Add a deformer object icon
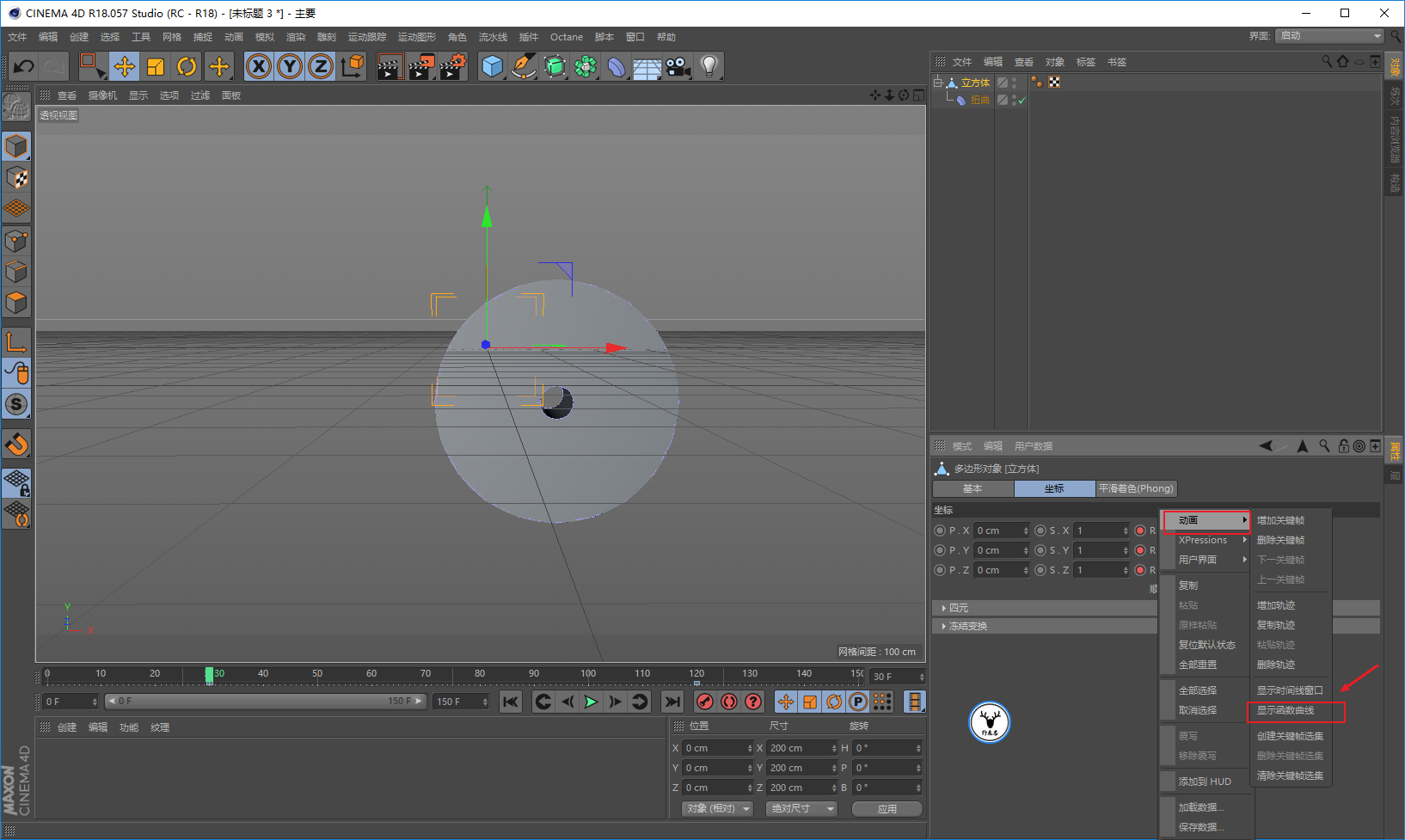Viewport: 1405px width, 840px height. point(617,66)
